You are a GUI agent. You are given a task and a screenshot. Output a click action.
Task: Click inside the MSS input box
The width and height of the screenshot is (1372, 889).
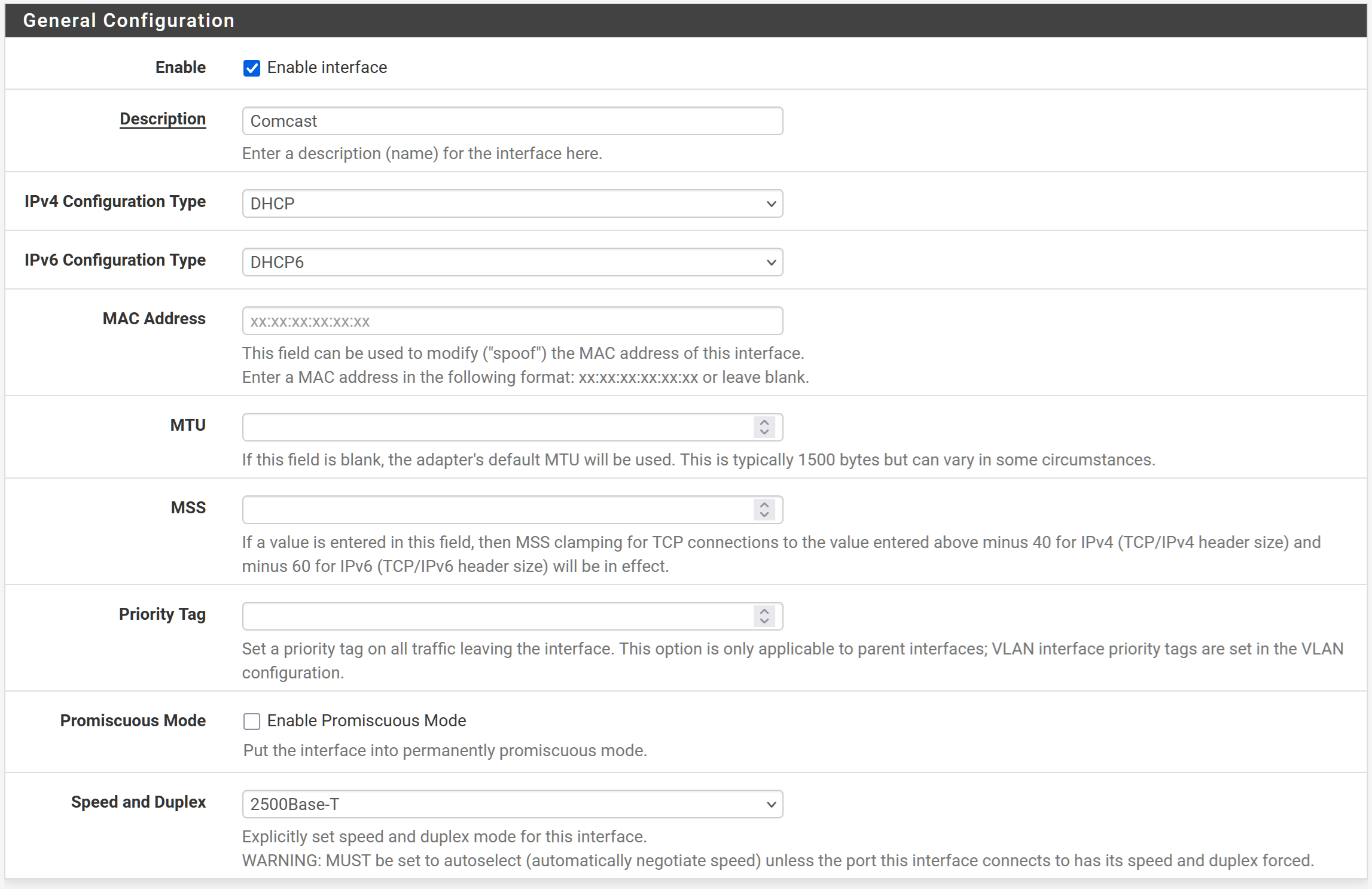[496, 510]
